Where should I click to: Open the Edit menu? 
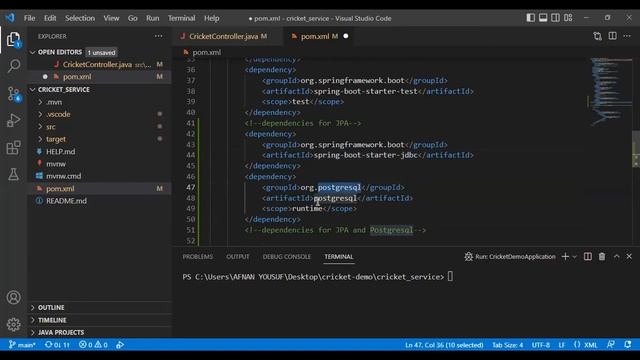coord(50,18)
